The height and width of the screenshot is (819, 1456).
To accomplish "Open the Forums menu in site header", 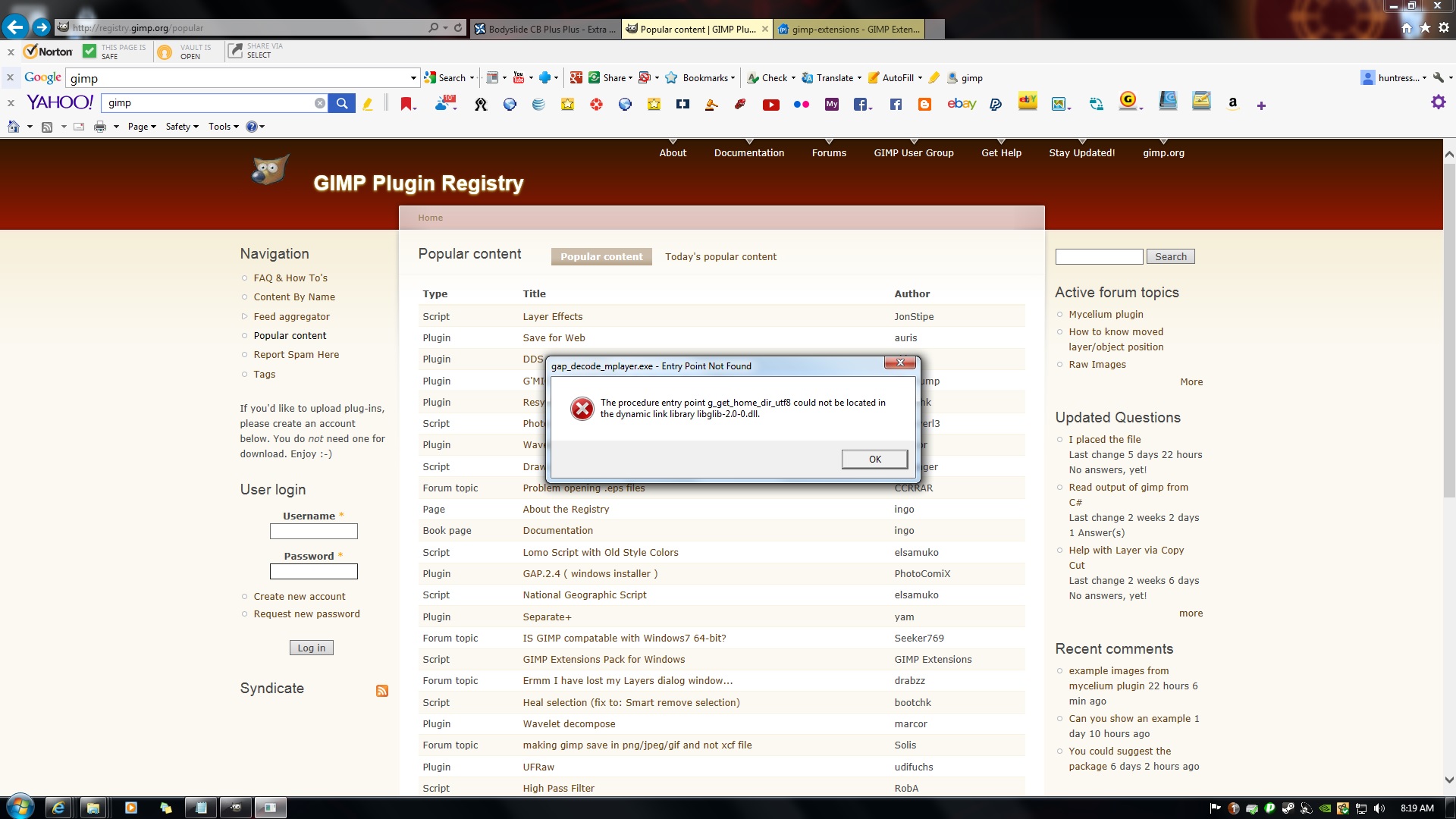I will [x=829, y=152].
